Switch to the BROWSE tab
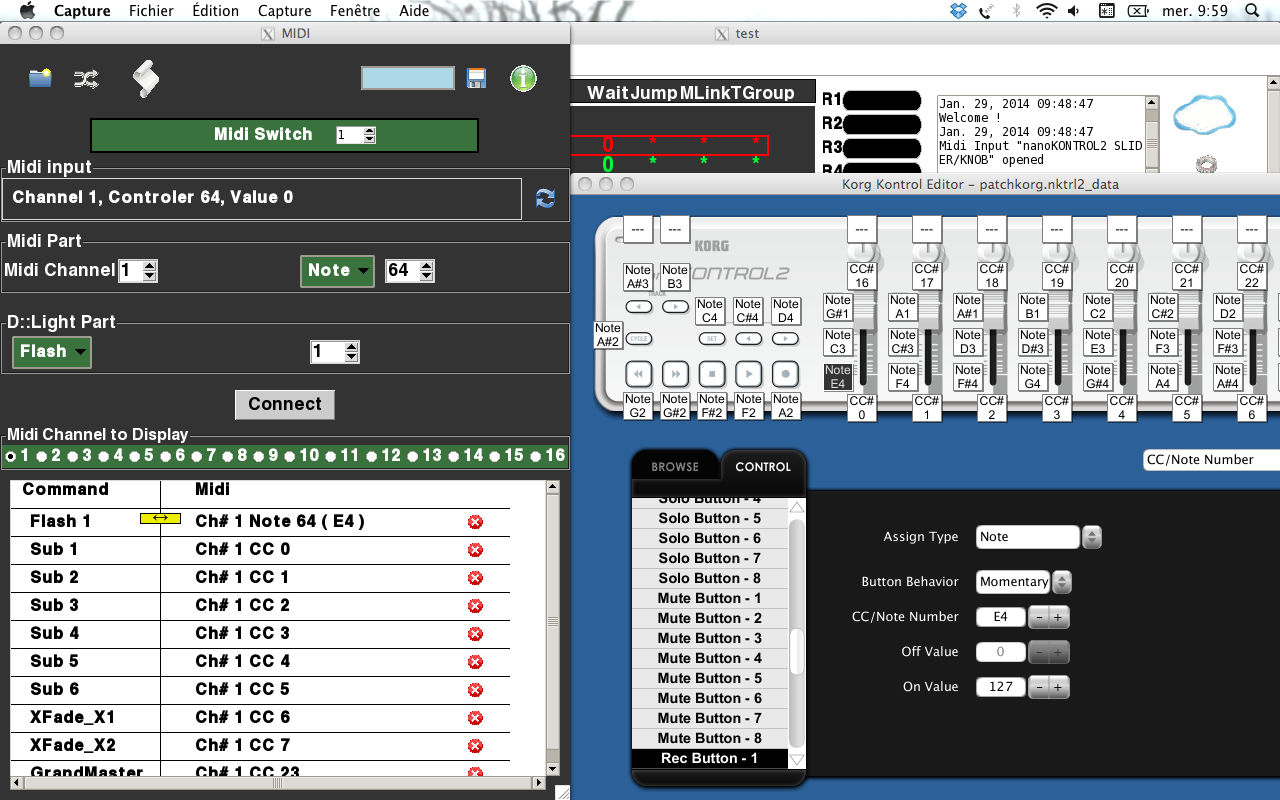Viewport: 1280px width, 800px height. (x=675, y=467)
